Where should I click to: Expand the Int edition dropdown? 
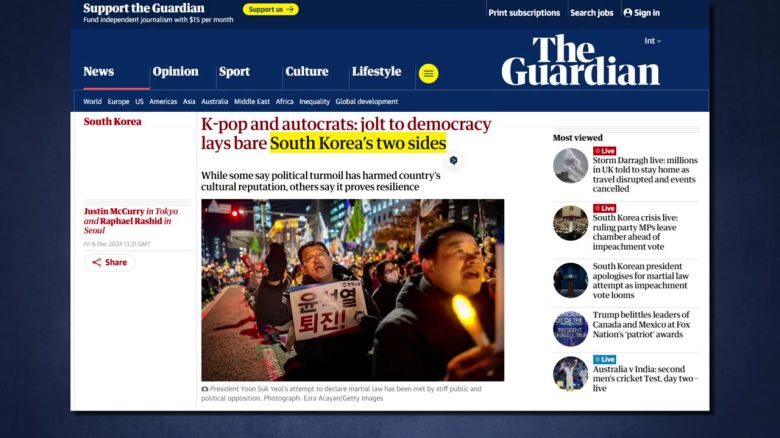pyautogui.click(x=653, y=41)
